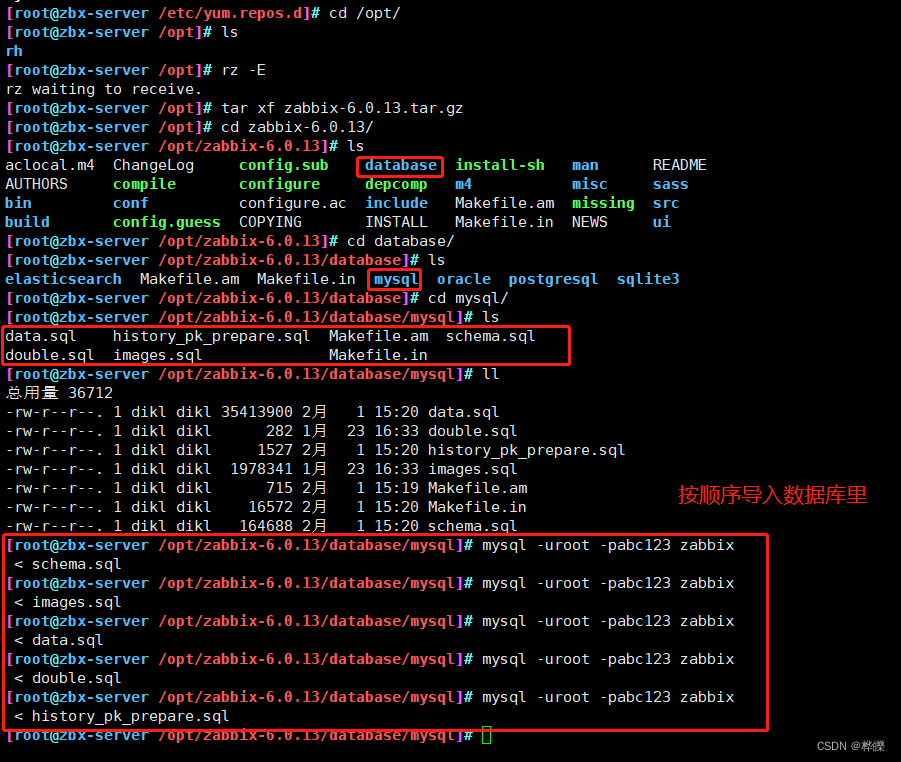Click the '< double.sql' import line
The image size is (901, 762).
click(67, 678)
